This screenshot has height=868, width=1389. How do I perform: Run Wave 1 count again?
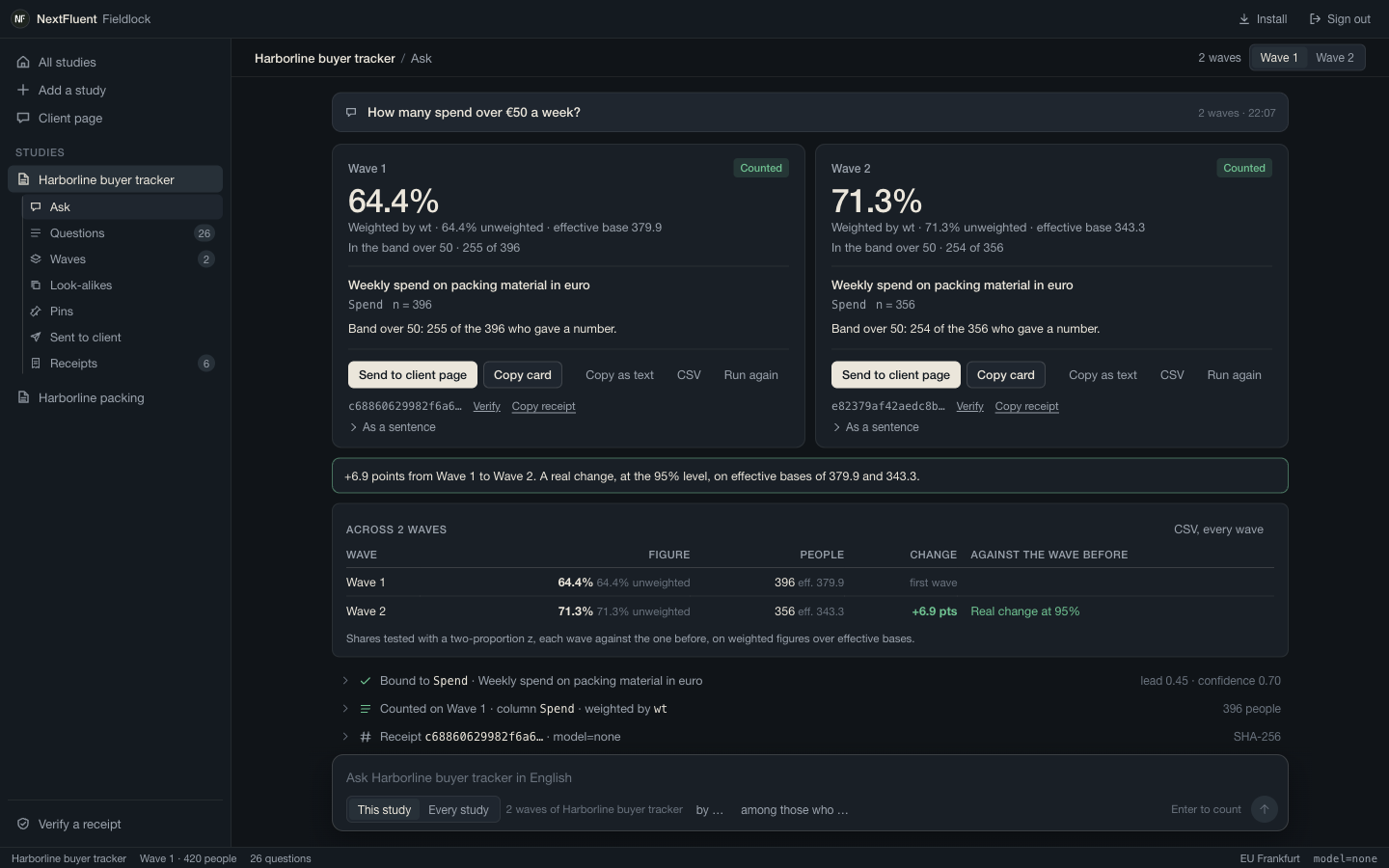750,375
